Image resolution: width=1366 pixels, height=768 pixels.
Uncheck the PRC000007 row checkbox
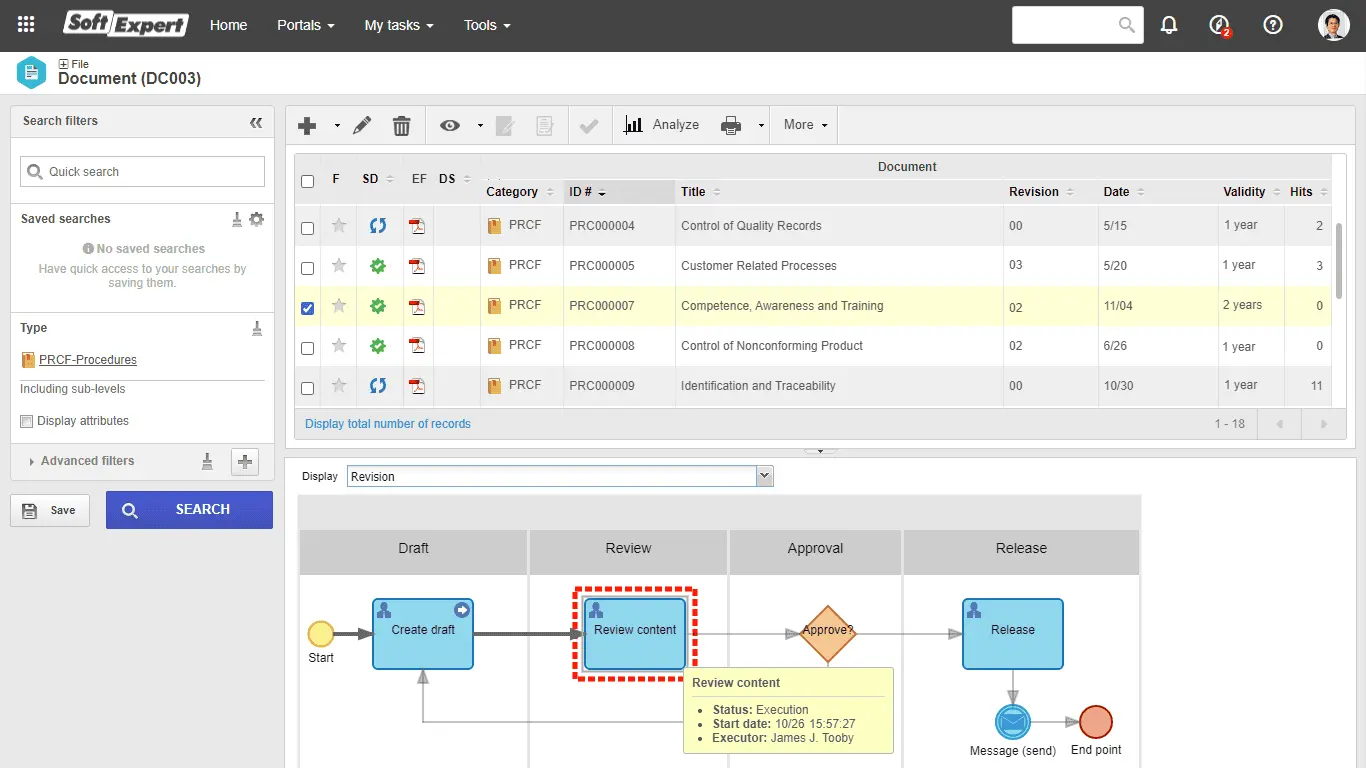tap(307, 308)
